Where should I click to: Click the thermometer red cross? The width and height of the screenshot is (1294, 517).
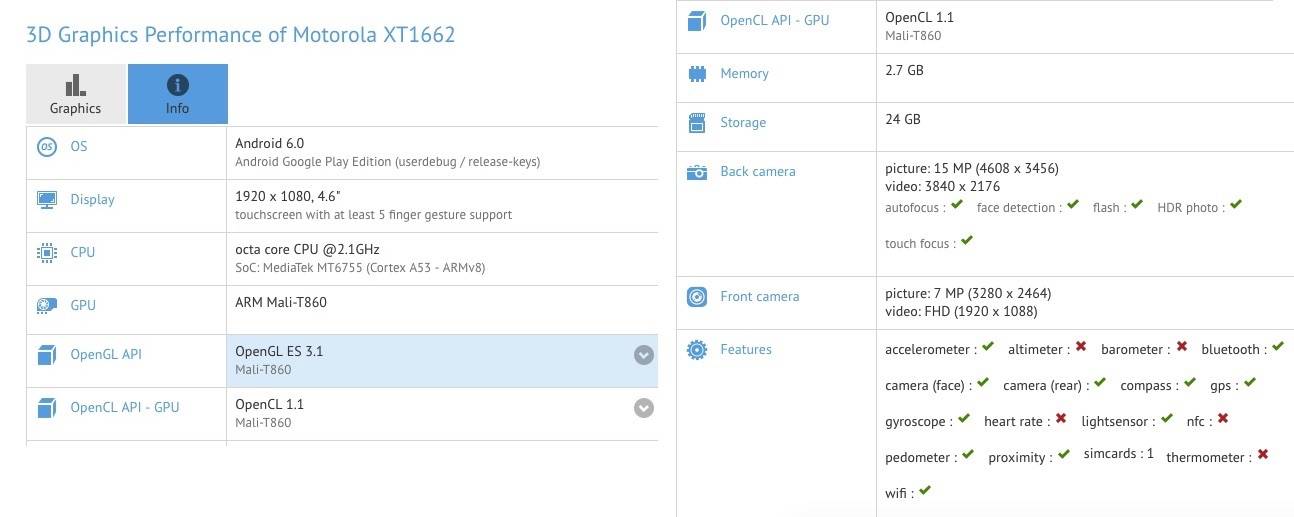(1263, 455)
